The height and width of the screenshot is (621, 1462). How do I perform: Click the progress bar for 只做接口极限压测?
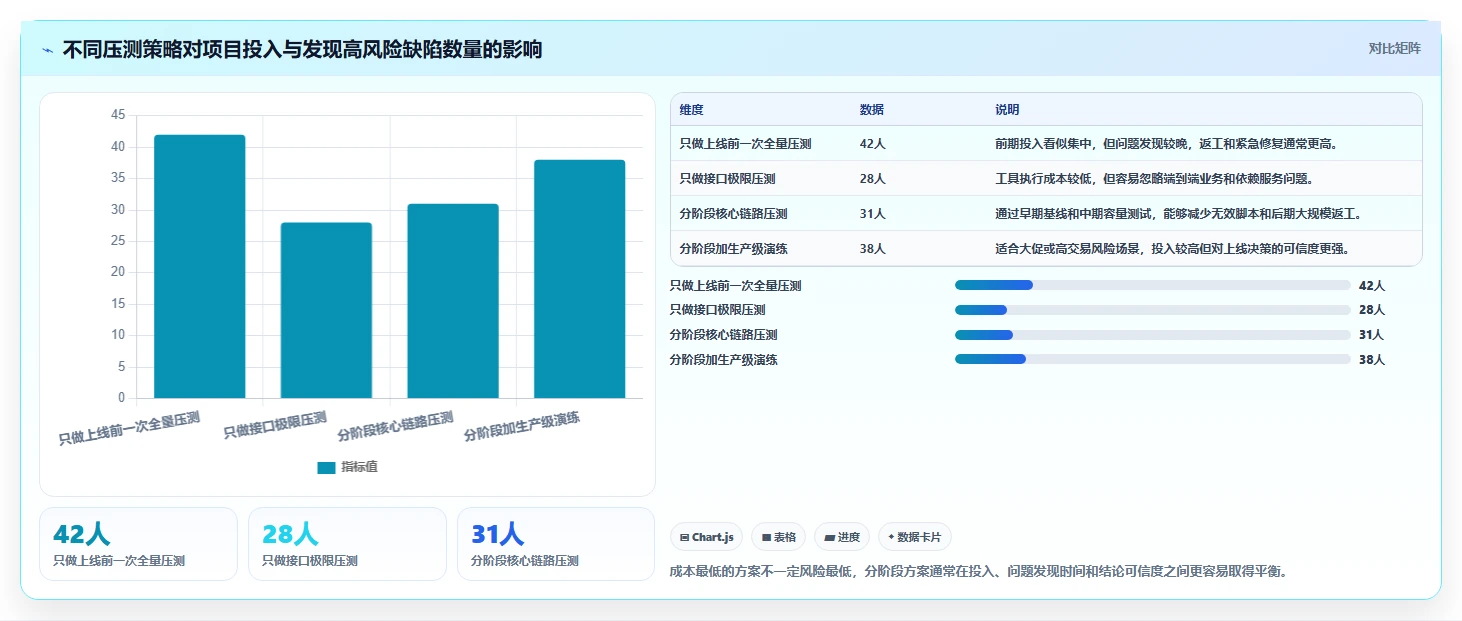tap(1152, 310)
